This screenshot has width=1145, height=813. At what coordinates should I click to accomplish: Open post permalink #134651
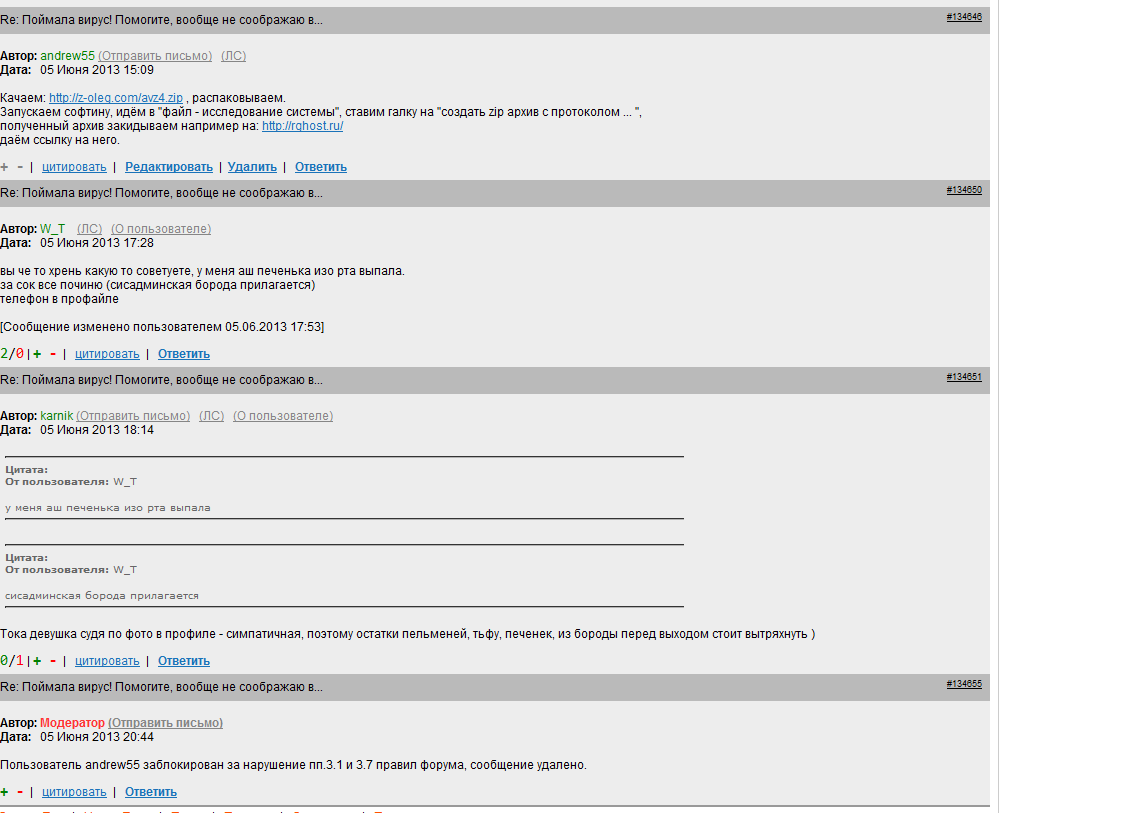click(x=964, y=377)
